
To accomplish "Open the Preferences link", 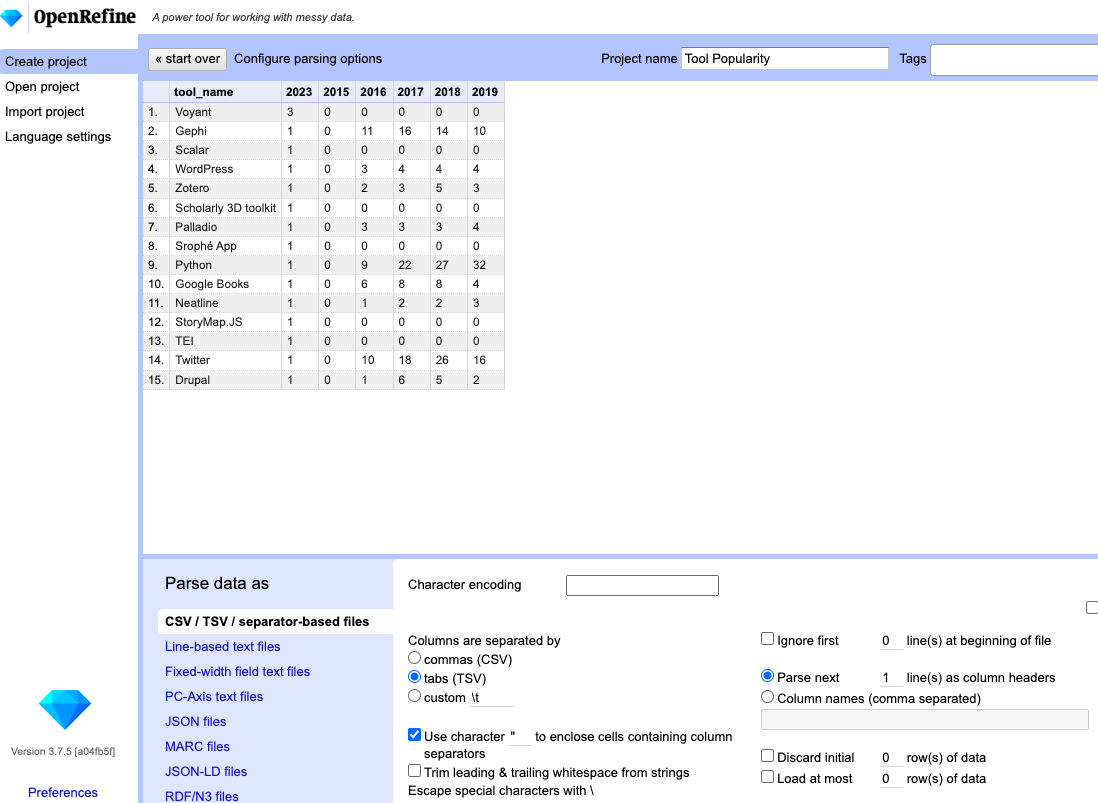I will pos(63,792).
